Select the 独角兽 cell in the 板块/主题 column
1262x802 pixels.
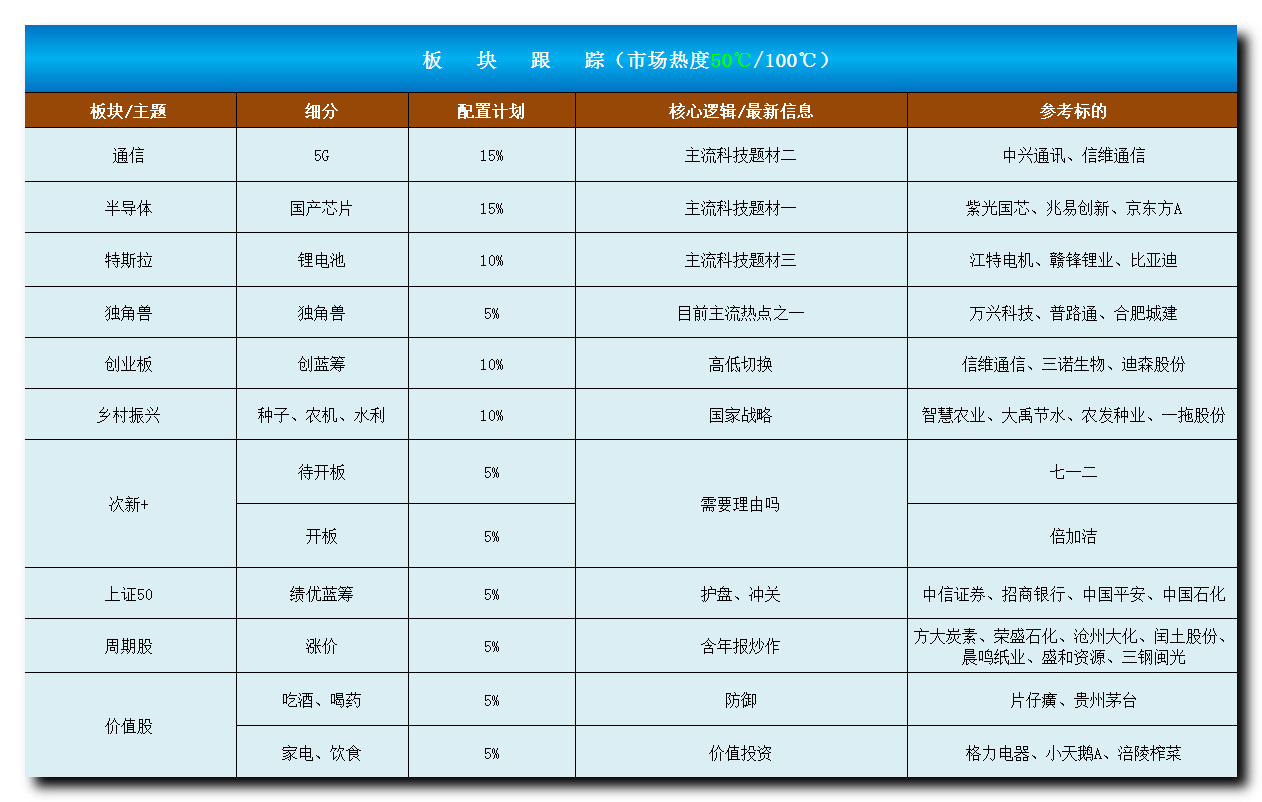pyautogui.click(x=130, y=313)
